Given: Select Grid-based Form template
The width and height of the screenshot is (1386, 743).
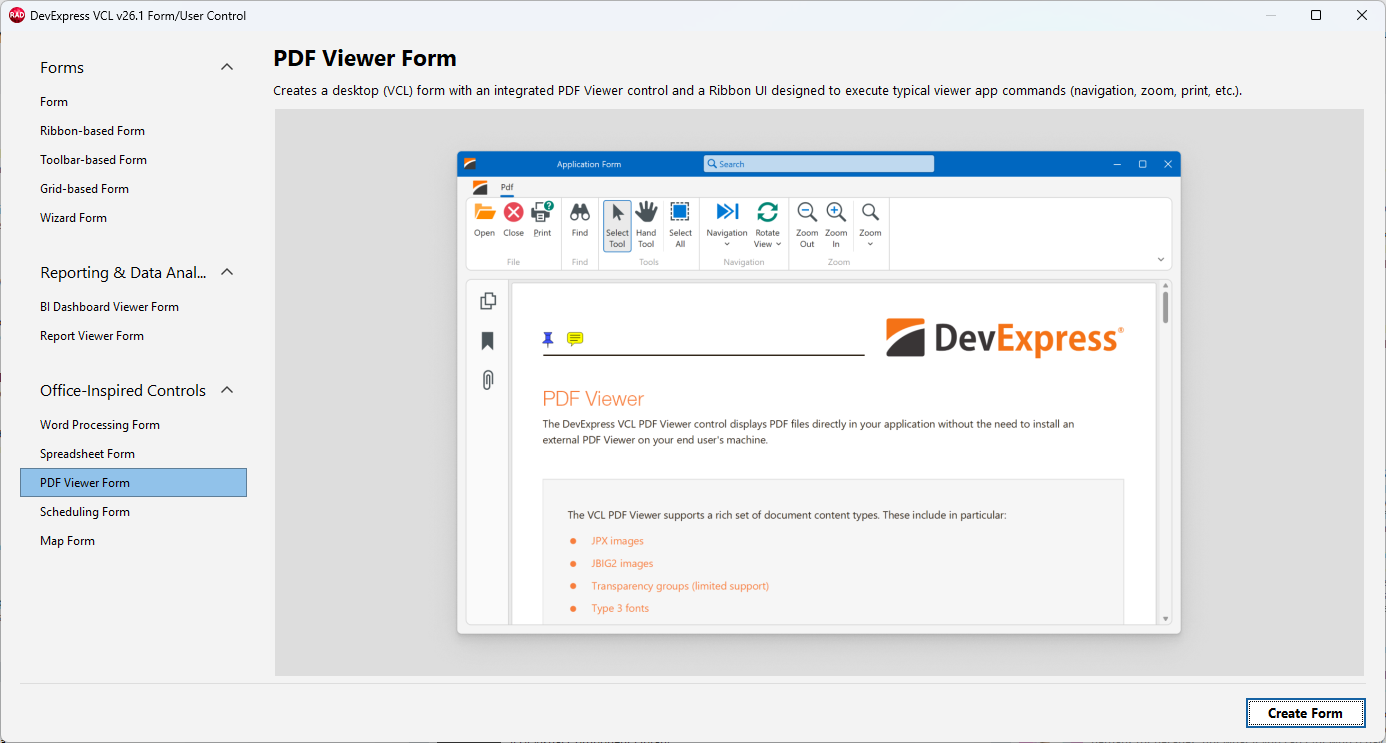Looking at the screenshot, I should [133, 189].
